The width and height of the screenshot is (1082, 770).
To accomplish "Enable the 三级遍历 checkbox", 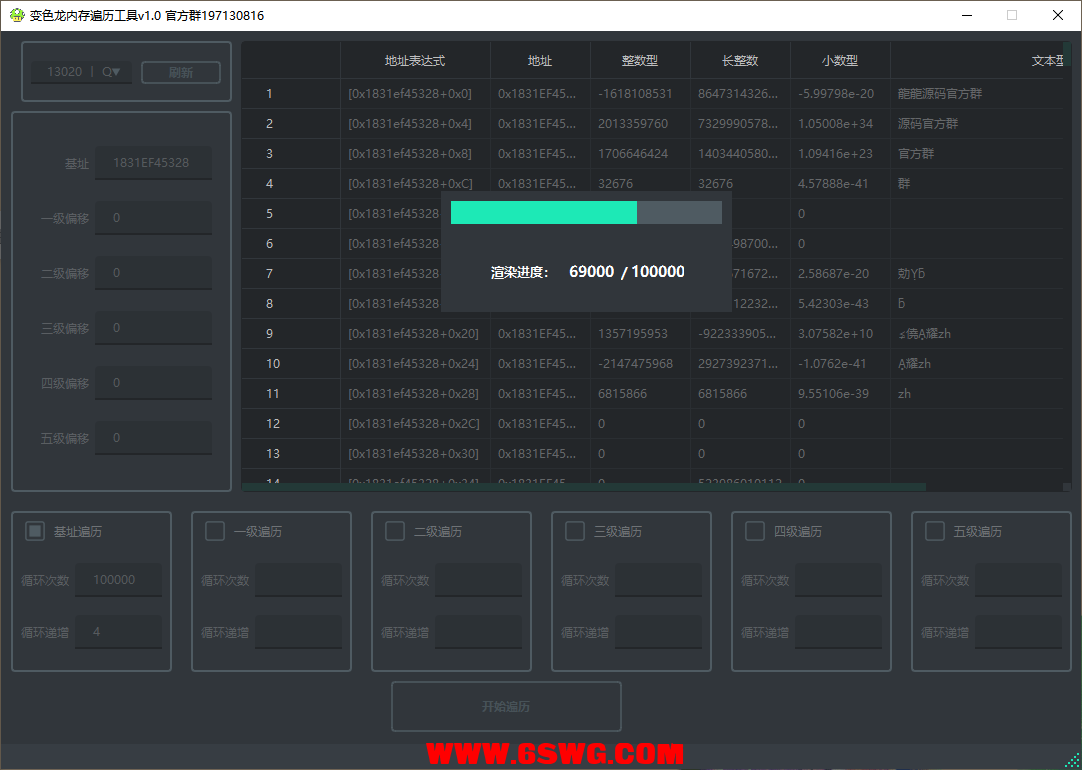I will point(575,531).
